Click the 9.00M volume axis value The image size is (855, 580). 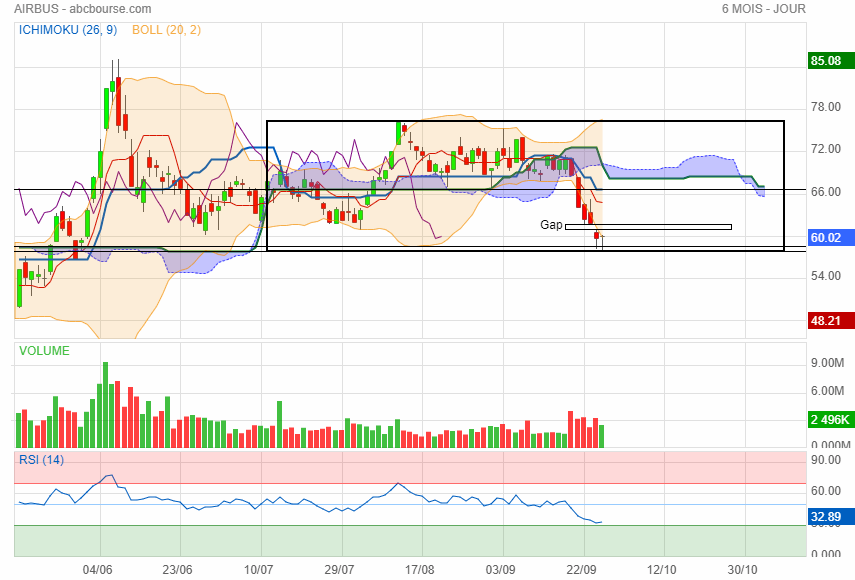(827, 363)
